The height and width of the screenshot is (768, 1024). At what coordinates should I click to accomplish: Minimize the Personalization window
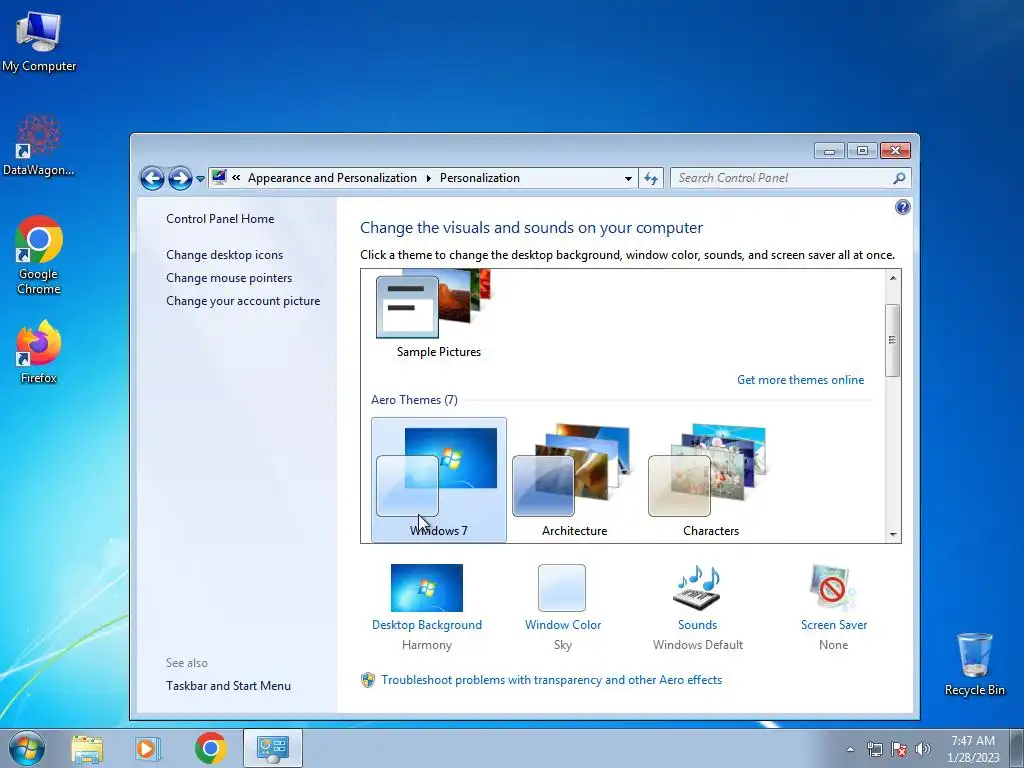click(x=829, y=151)
